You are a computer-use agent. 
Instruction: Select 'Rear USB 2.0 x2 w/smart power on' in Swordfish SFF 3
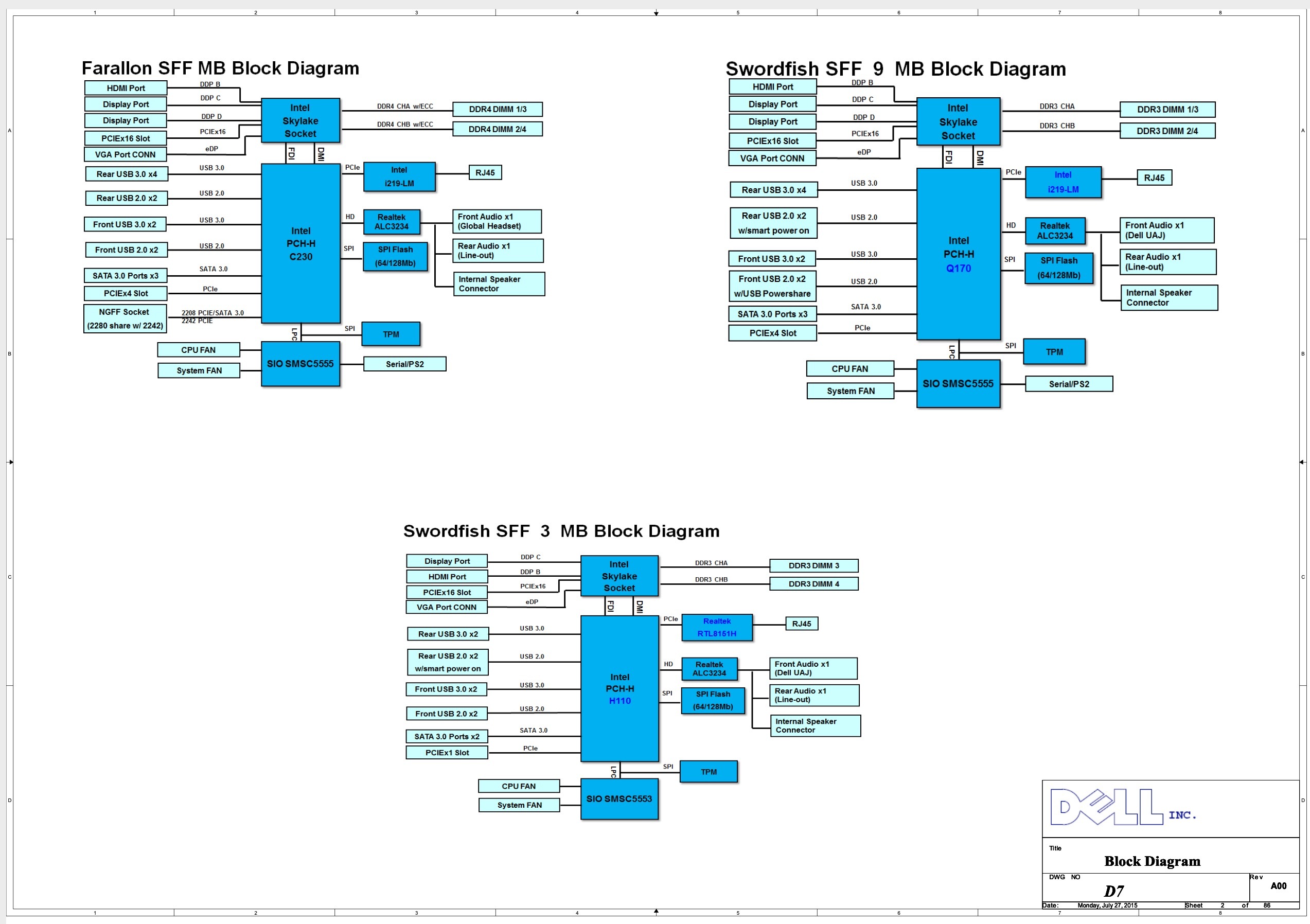pyautogui.click(x=448, y=662)
